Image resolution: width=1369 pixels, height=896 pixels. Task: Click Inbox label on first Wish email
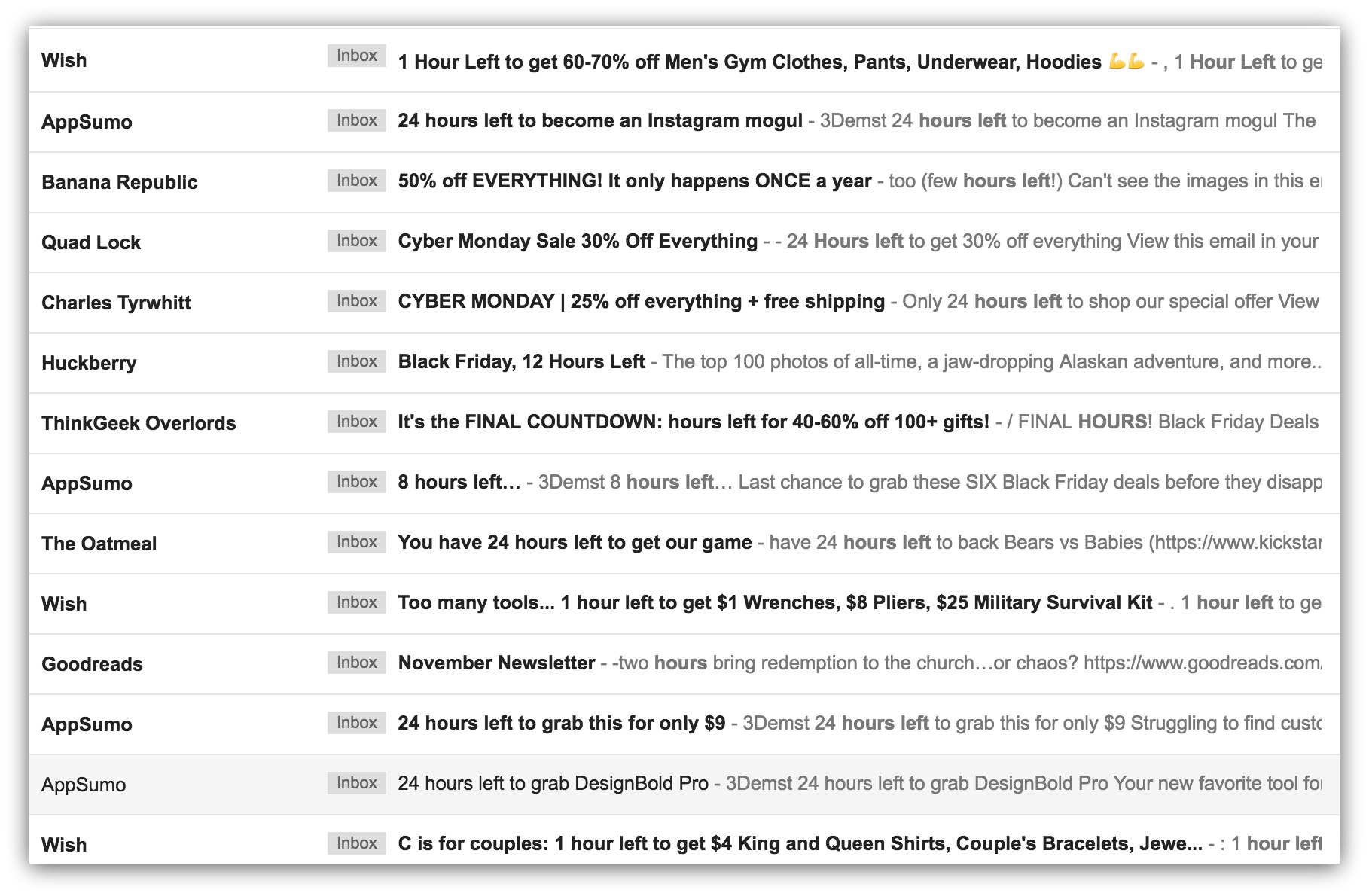pos(356,56)
